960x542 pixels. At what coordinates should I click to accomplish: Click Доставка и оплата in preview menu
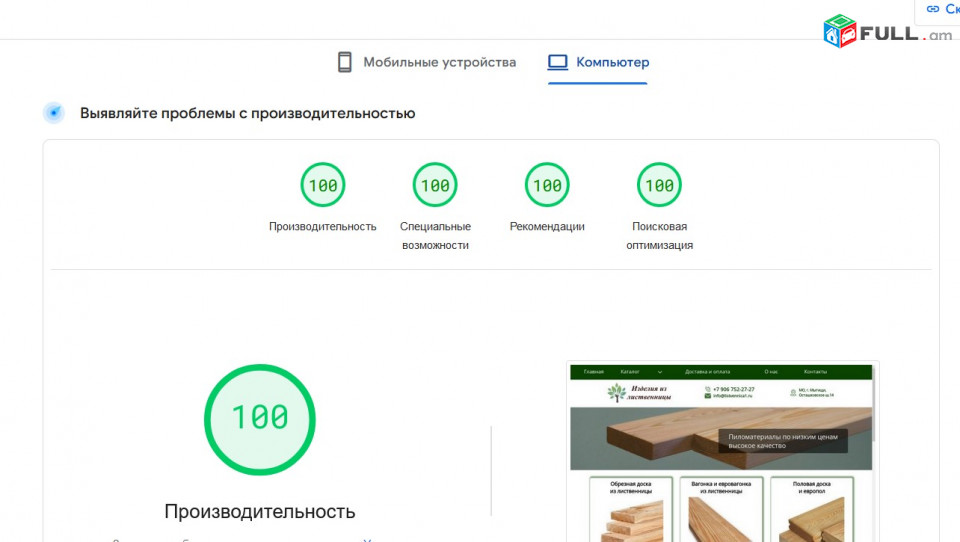(x=707, y=372)
